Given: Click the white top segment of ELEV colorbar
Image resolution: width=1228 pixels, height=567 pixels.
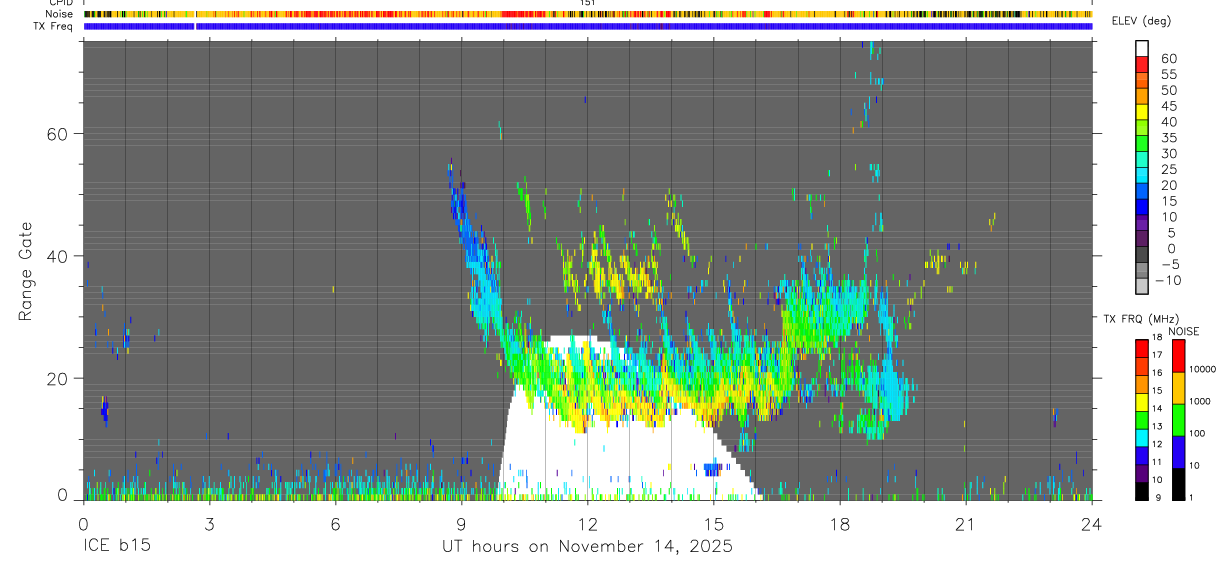Looking at the screenshot, I should (1142, 48).
